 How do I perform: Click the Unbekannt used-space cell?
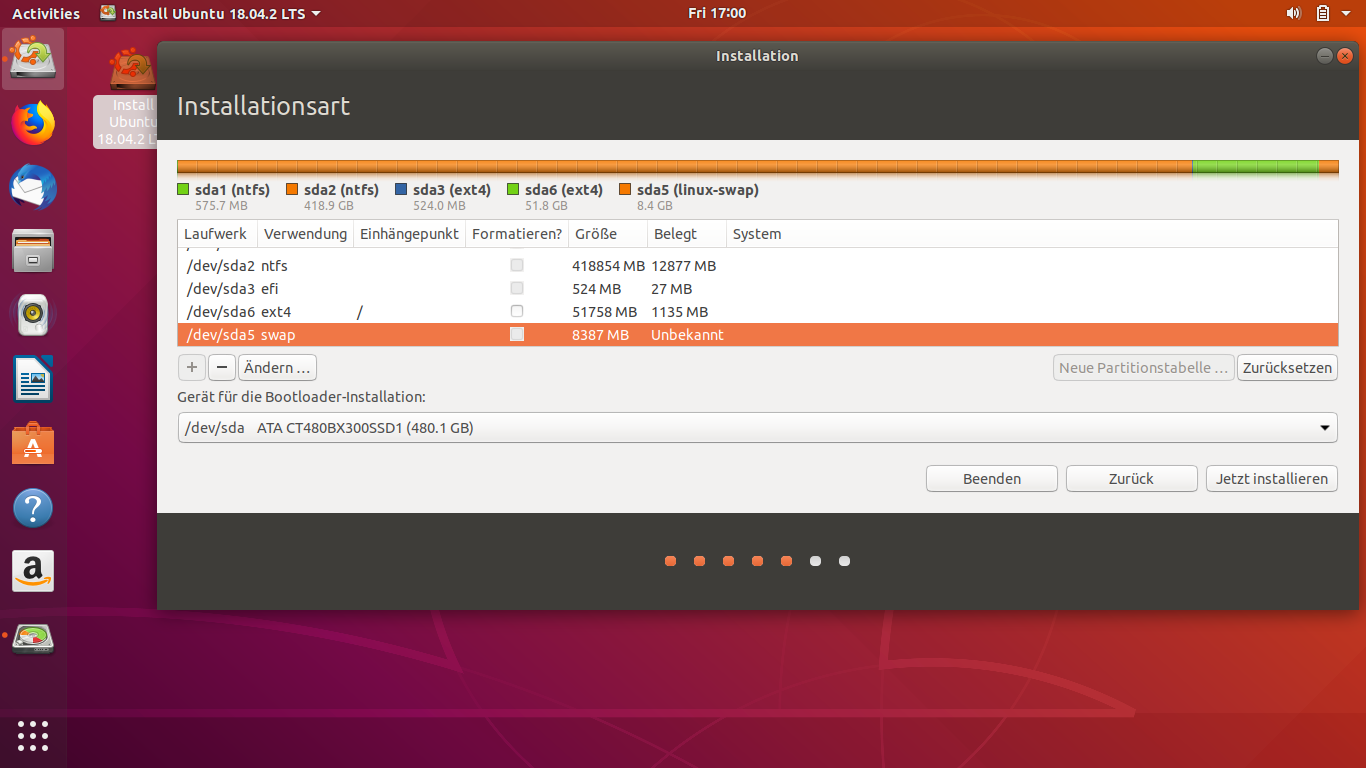pos(687,335)
